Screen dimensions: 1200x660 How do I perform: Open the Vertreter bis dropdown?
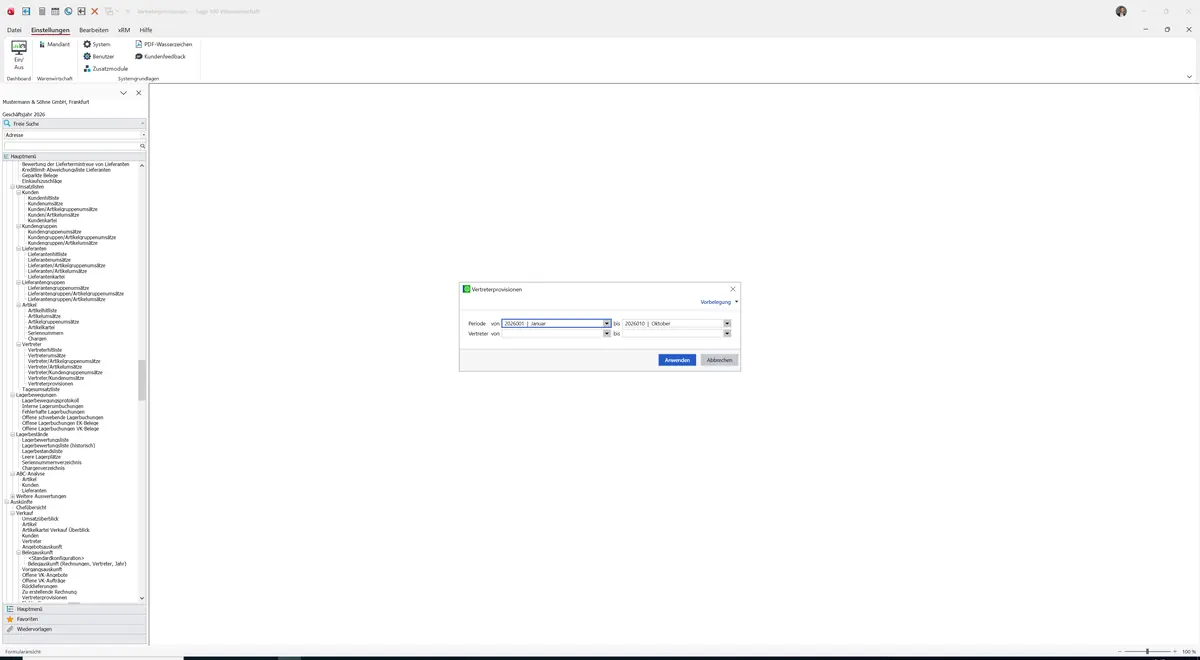(727, 333)
